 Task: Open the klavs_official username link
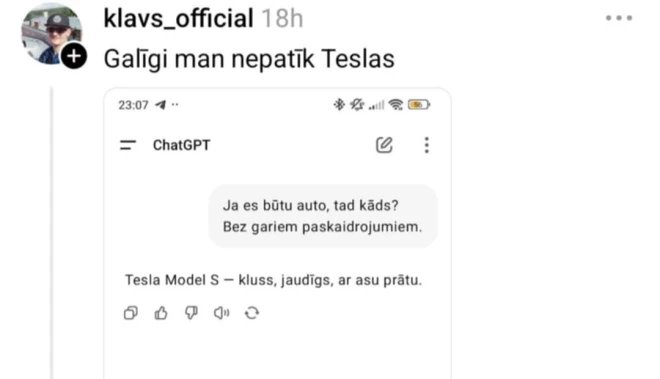(x=178, y=19)
